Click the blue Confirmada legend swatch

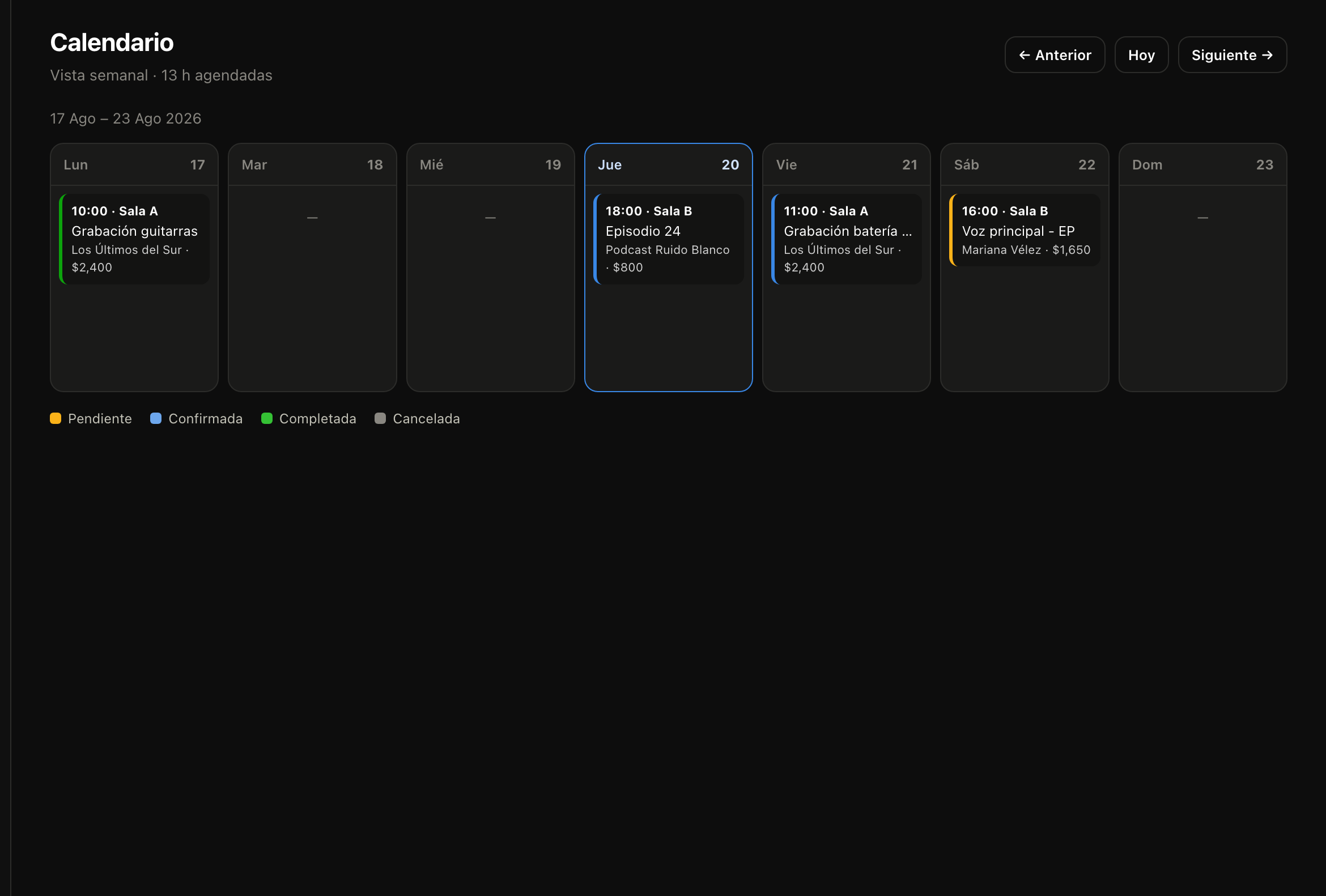click(x=156, y=418)
